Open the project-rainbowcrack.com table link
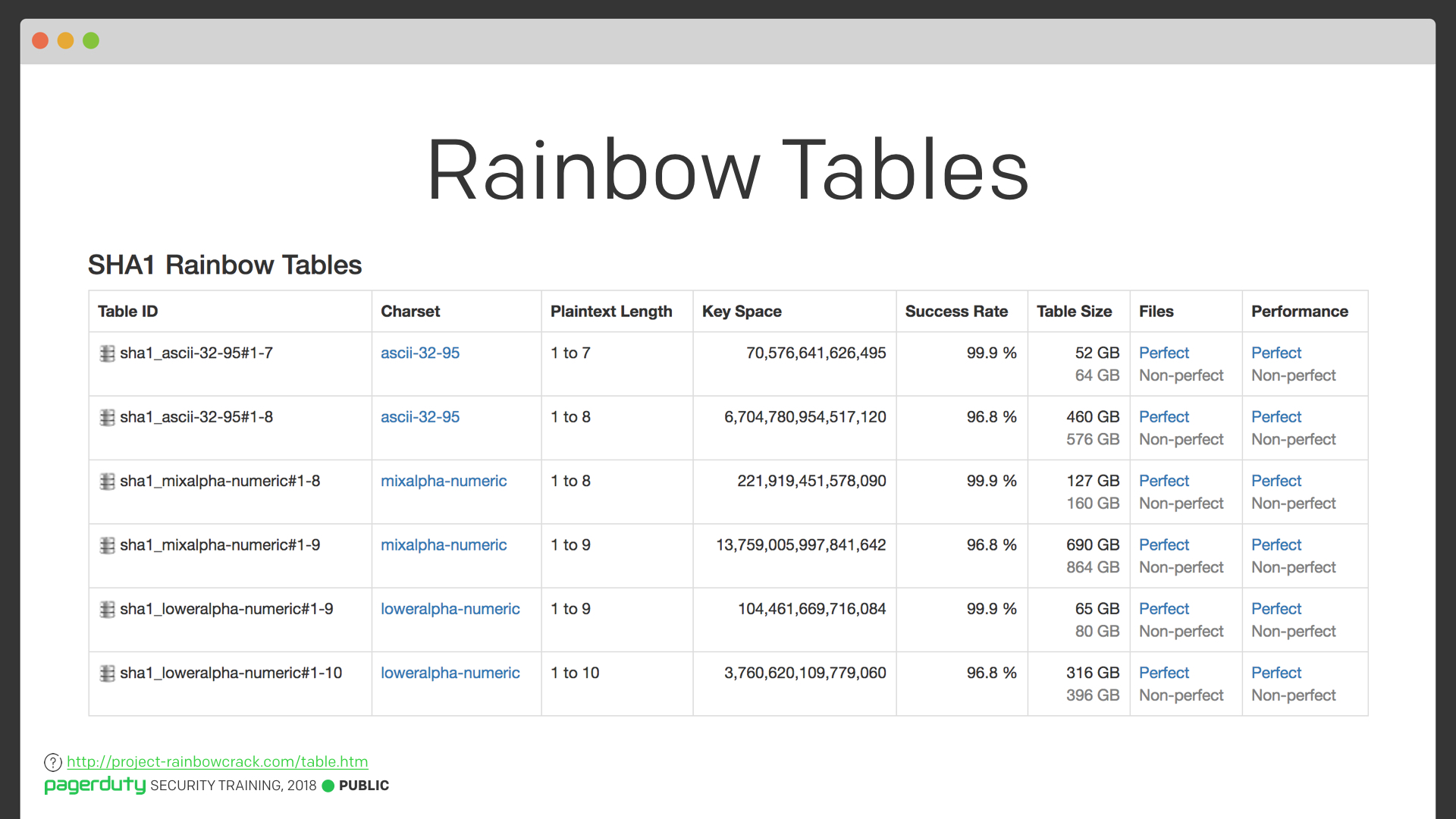The width and height of the screenshot is (1456, 819). tap(218, 761)
